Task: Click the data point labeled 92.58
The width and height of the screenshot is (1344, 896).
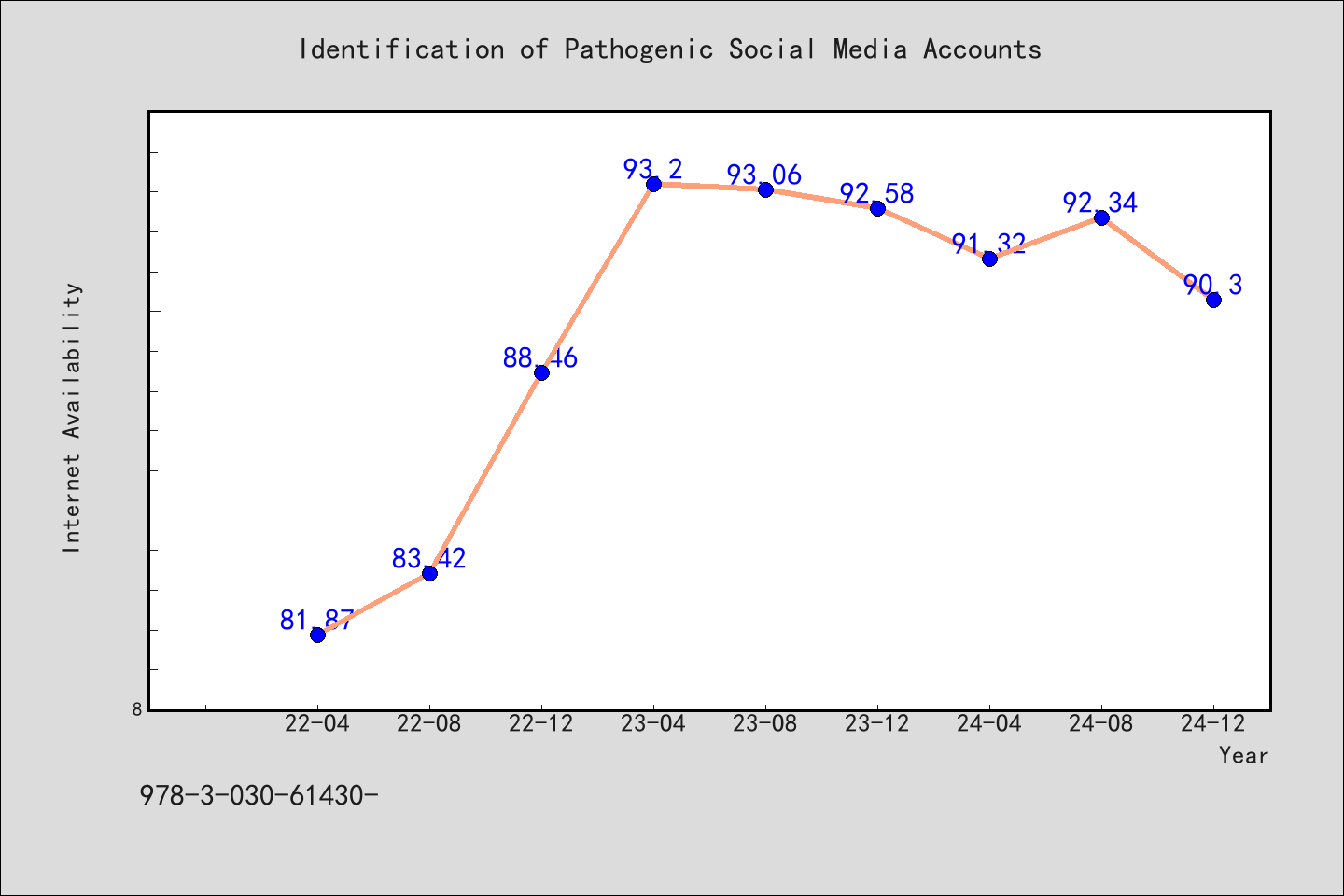Action: 877,208
